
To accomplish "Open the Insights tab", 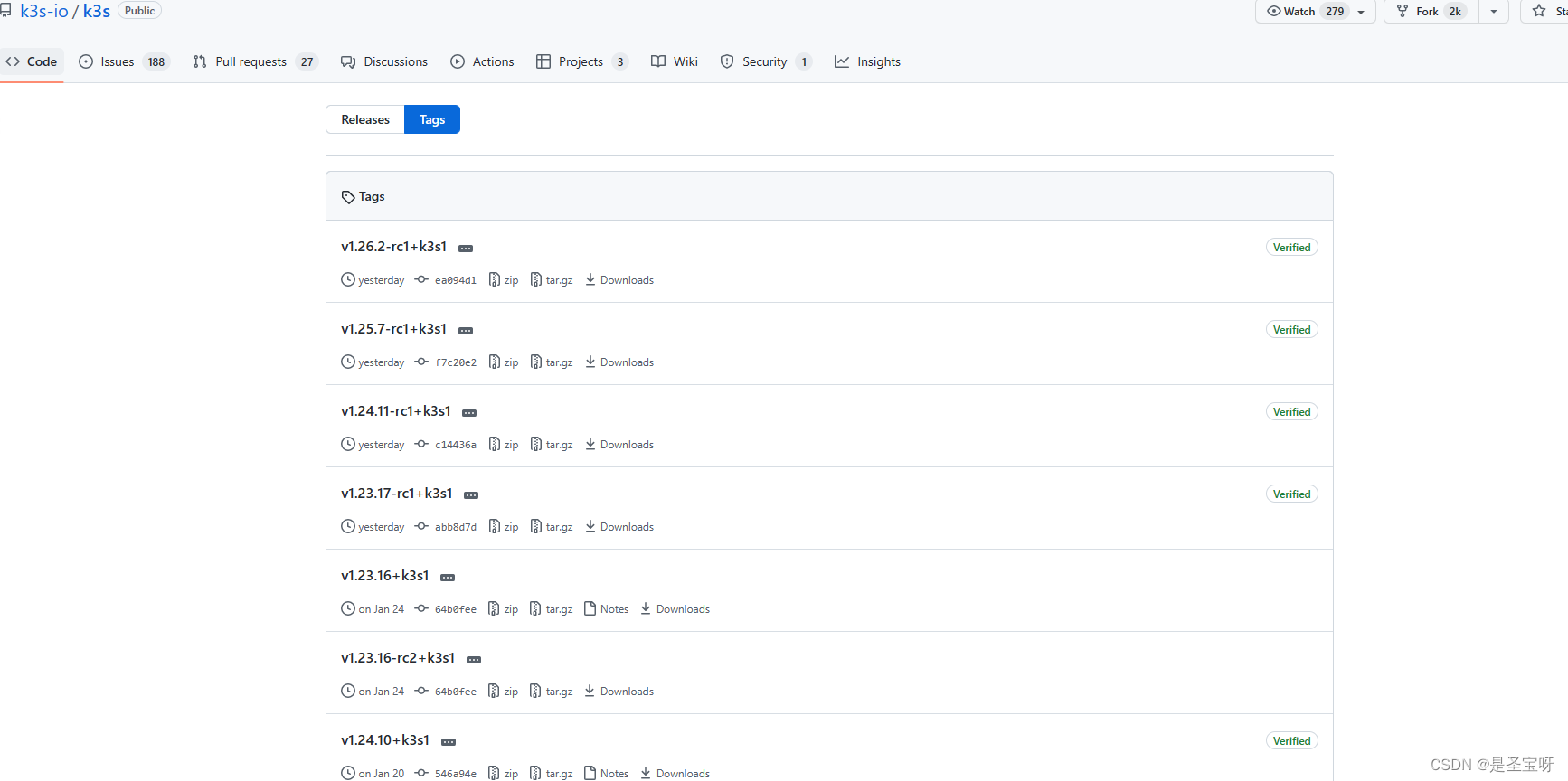I will [868, 61].
